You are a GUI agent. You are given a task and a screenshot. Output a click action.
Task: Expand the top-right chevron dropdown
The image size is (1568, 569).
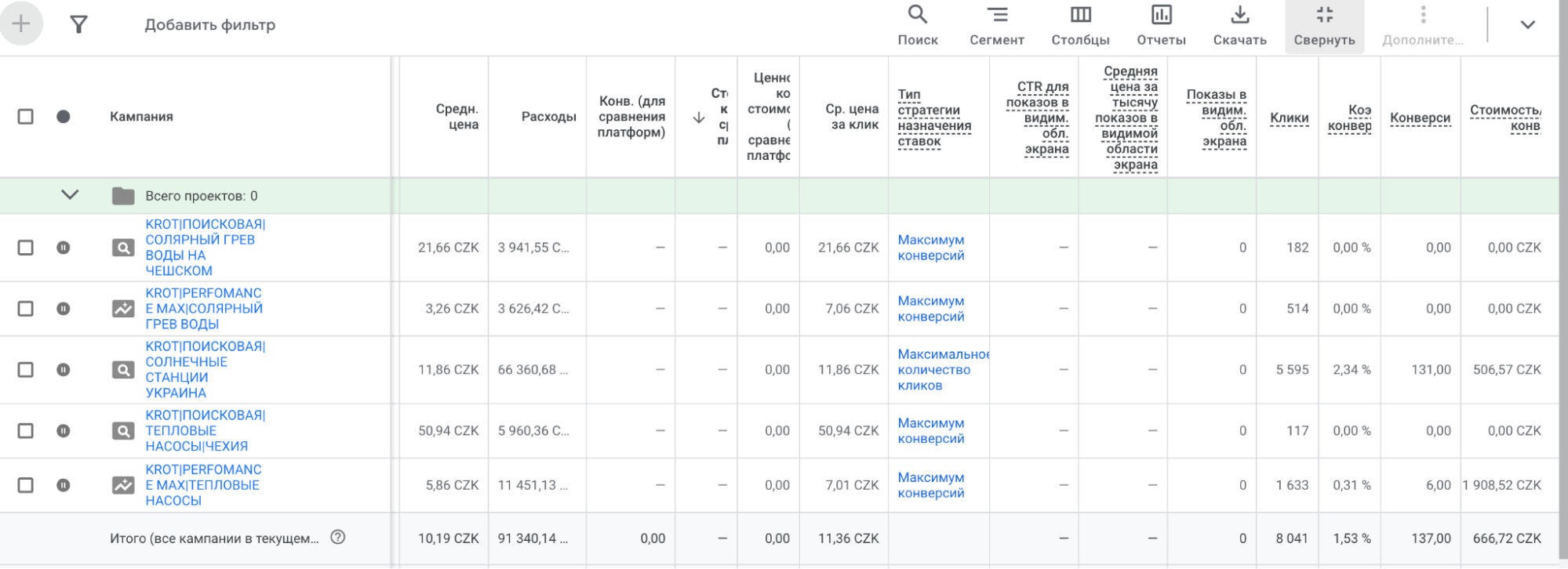coord(1527,25)
